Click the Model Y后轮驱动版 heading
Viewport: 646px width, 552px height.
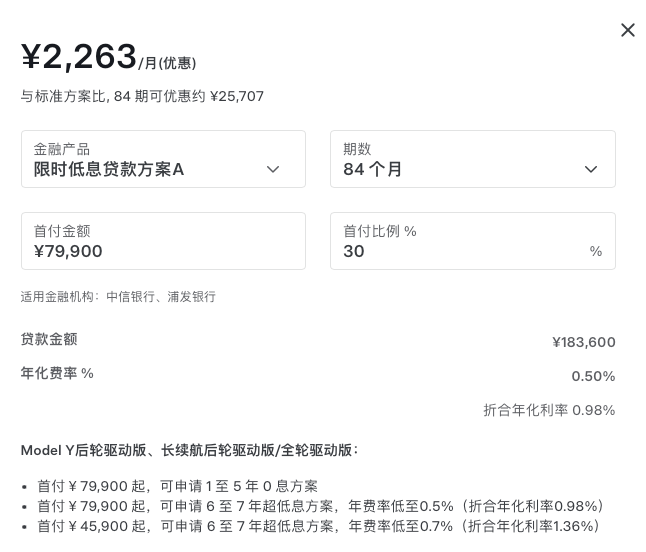(189, 451)
